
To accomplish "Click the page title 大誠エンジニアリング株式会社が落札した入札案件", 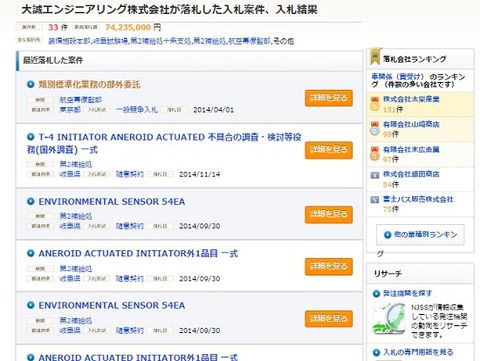I will coord(169,9).
